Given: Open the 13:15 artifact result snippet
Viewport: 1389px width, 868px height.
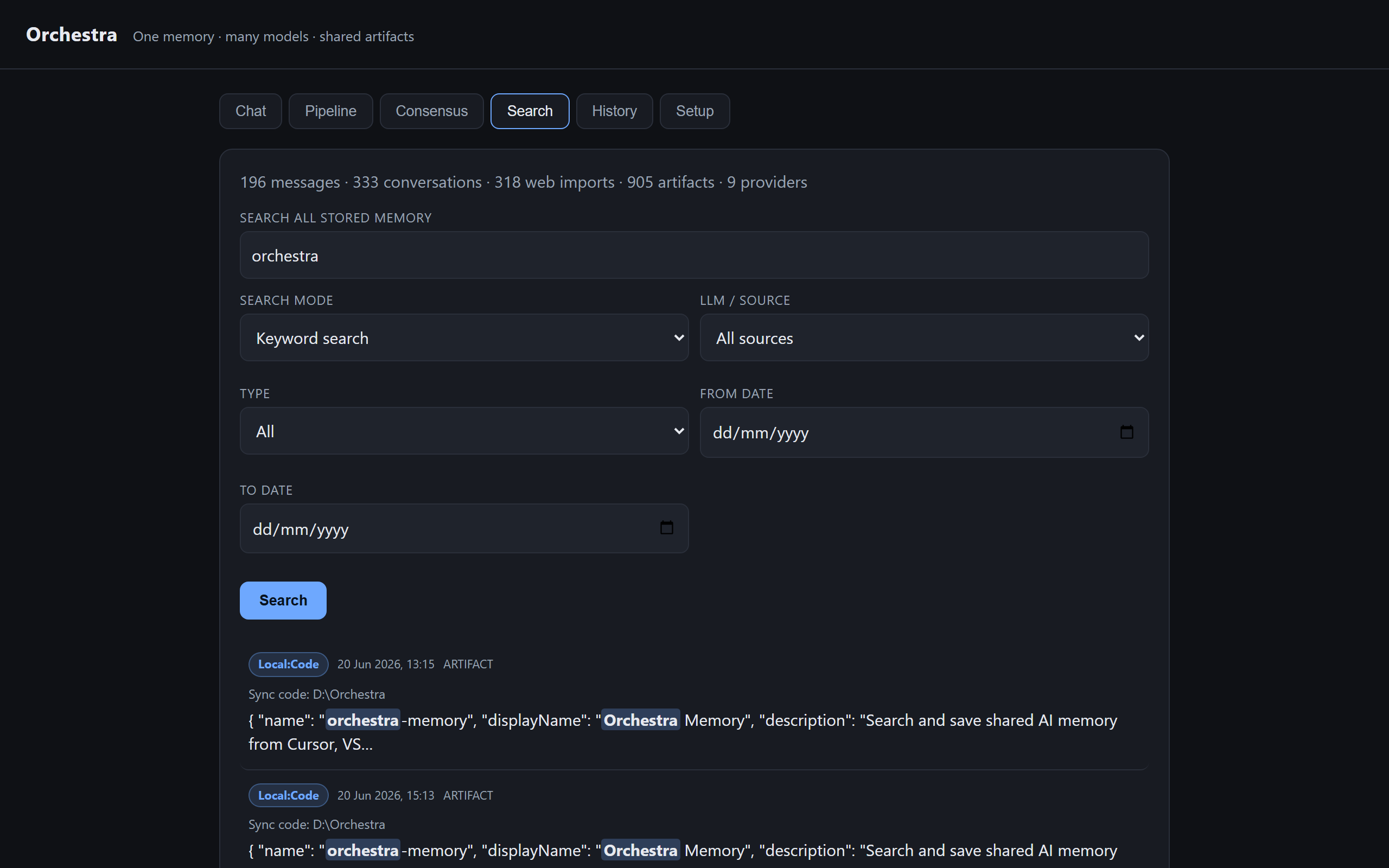Looking at the screenshot, I should tap(683, 732).
